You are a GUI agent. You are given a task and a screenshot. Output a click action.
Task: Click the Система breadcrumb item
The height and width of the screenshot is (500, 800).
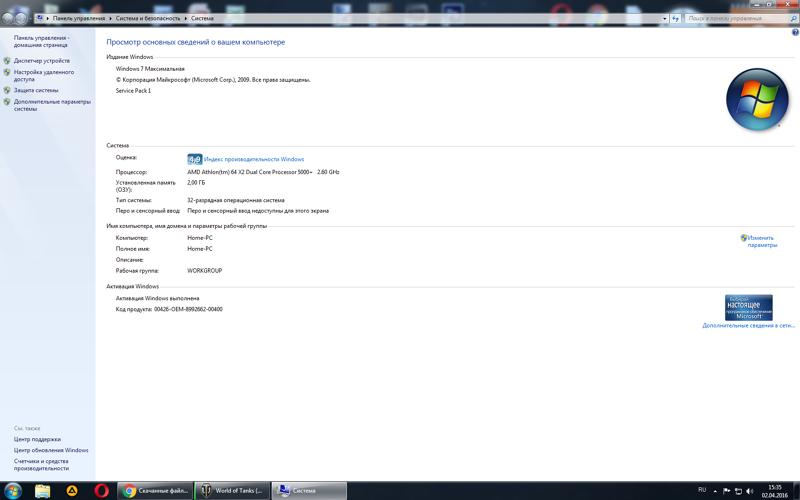(202, 18)
